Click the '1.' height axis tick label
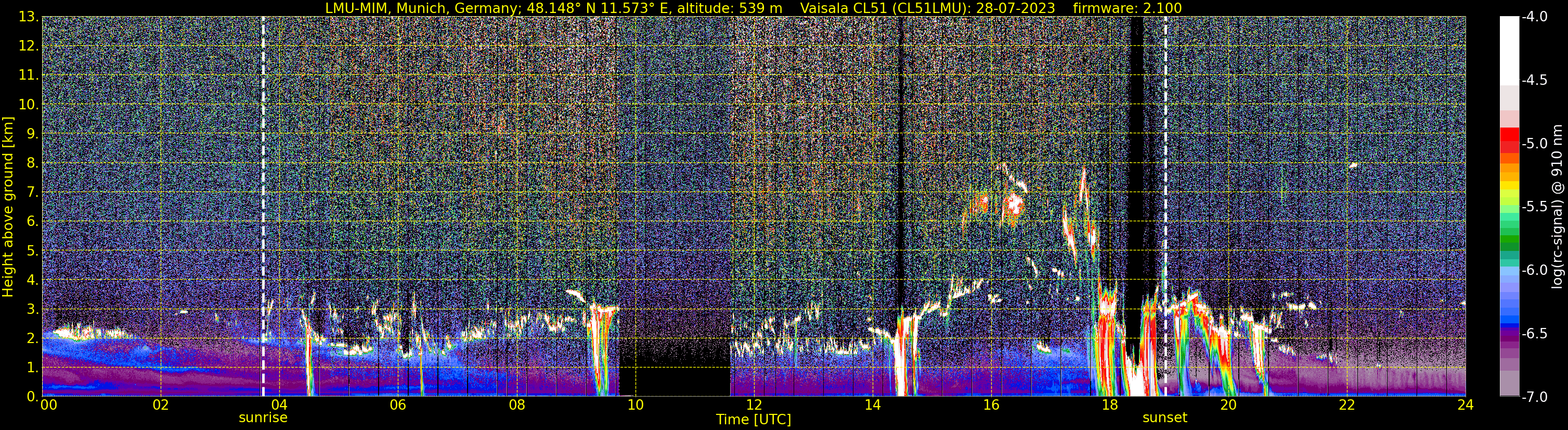The width and height of the screenshot is (1568, 430). [32, 368]
